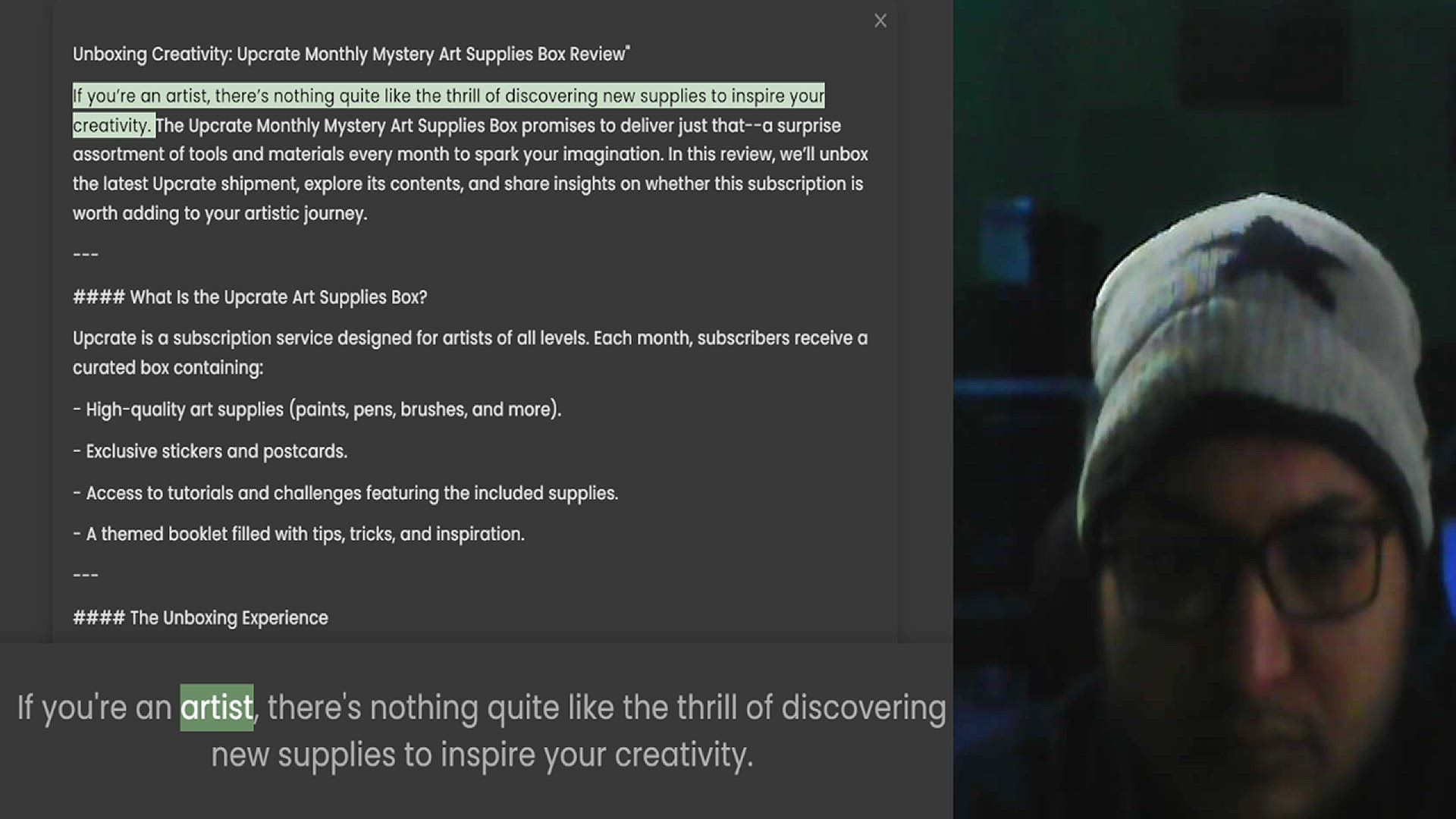Click paragraph 'Upcrate is a subscription service'
This screenshot has height=819, width=1456.
[470, 338]
